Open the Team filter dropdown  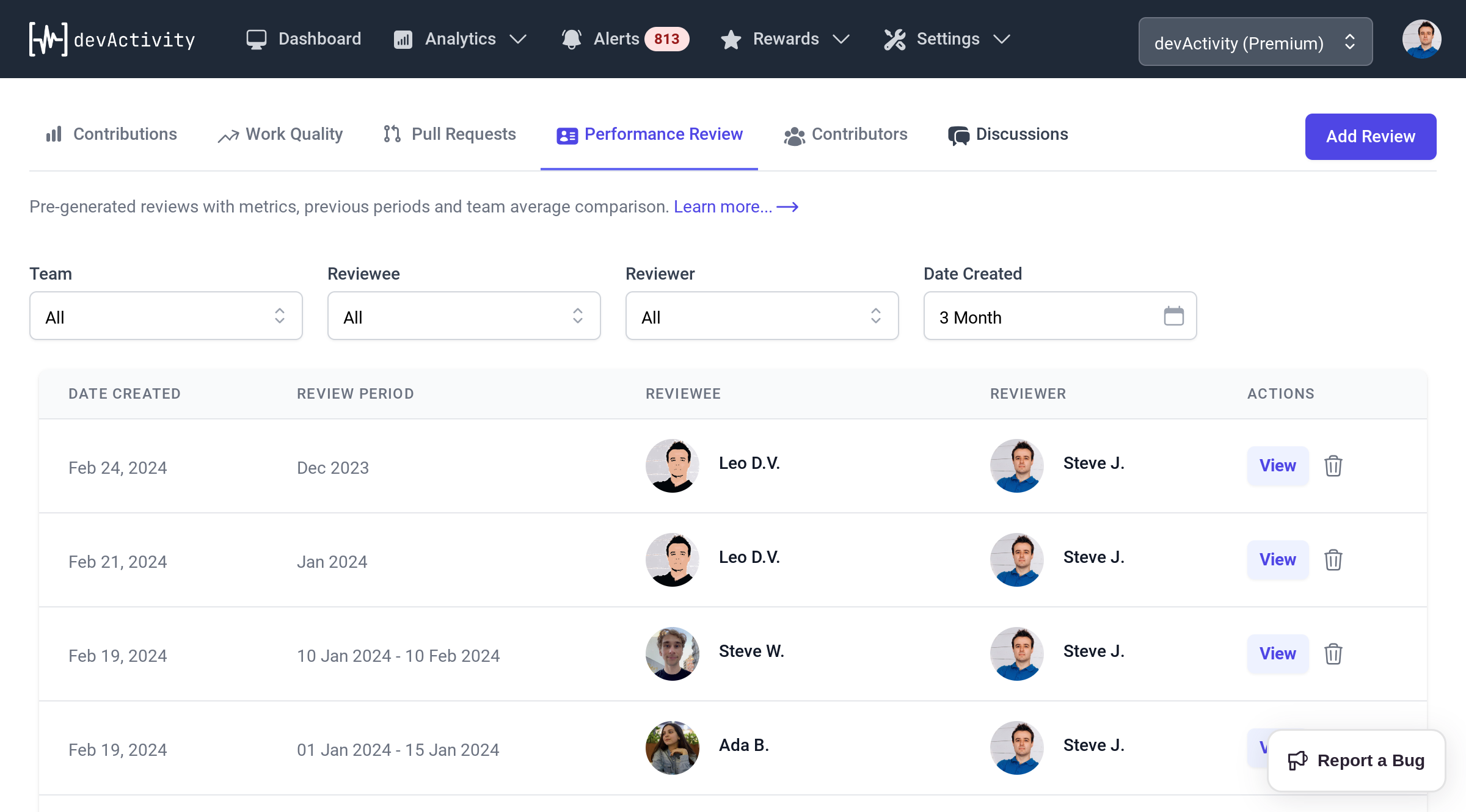(166, 316)
